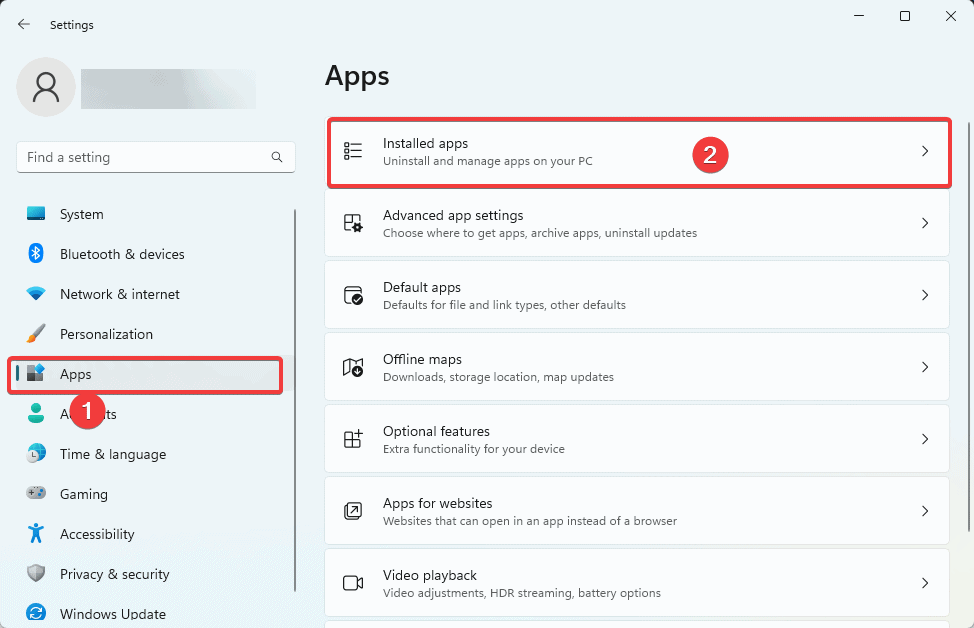This screenshot has width=974, height=628.
Task: Open Advanced app settings
Action: (637, 223)
